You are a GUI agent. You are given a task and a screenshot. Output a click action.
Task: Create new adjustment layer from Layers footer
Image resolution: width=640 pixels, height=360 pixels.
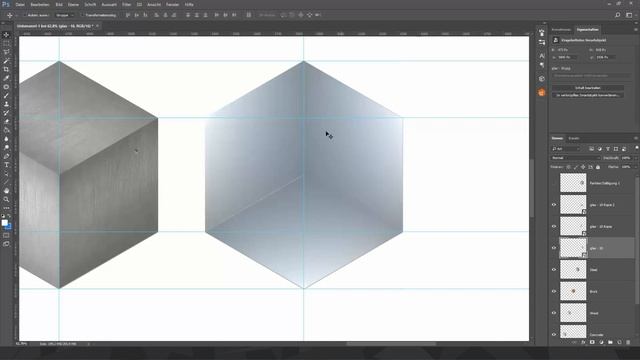[601, 342]
